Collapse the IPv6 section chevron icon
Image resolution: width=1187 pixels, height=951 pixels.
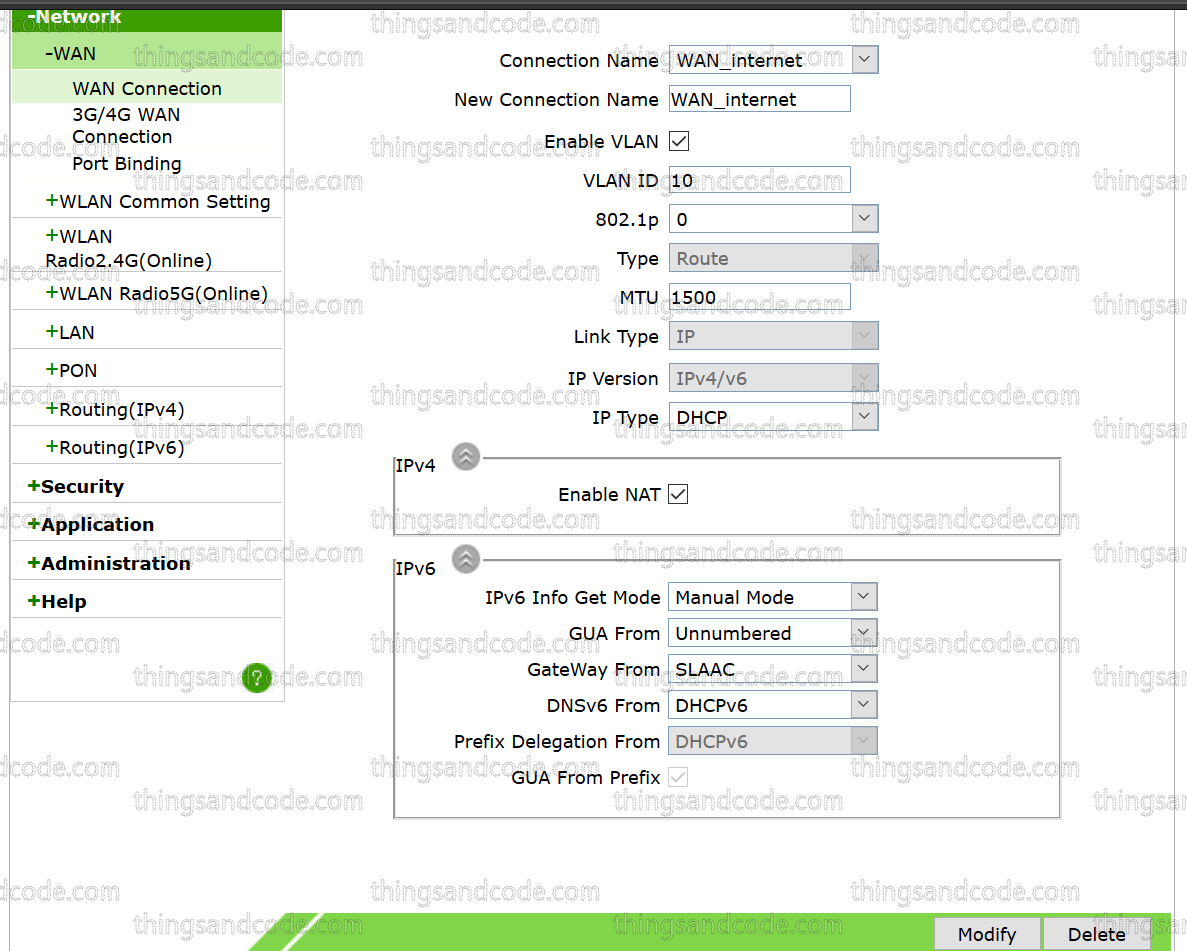pos(466,559)
